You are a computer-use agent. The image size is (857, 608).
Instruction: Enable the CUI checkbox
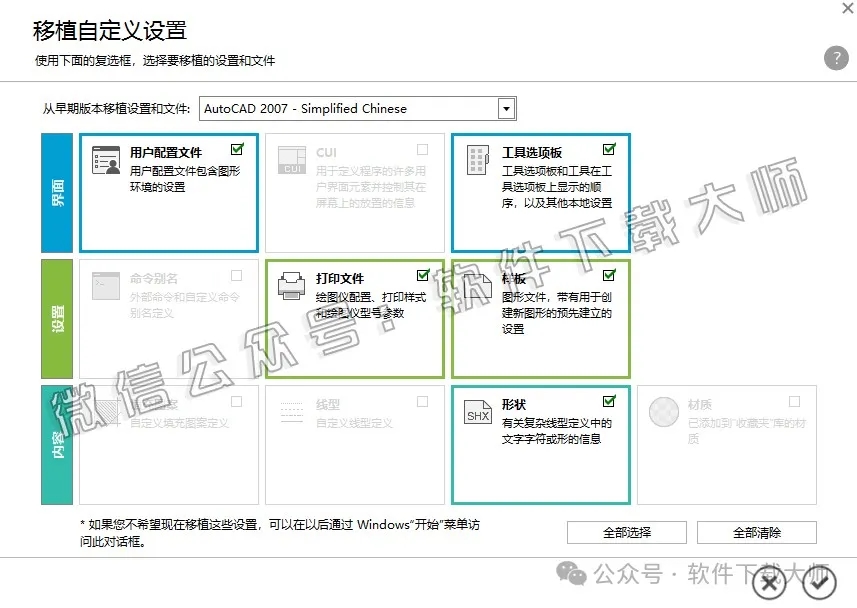422,147
